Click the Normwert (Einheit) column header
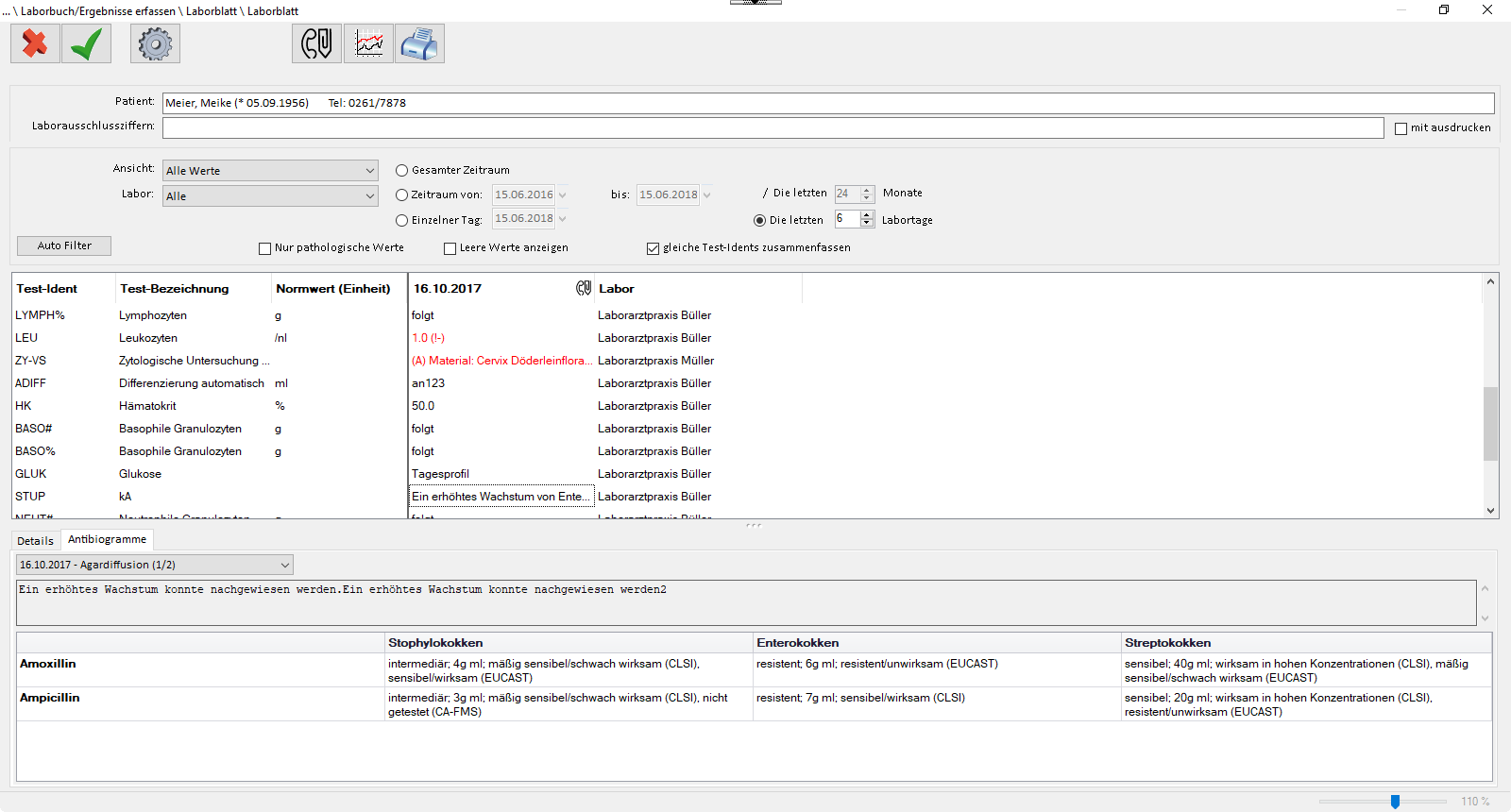 (338, 289)
